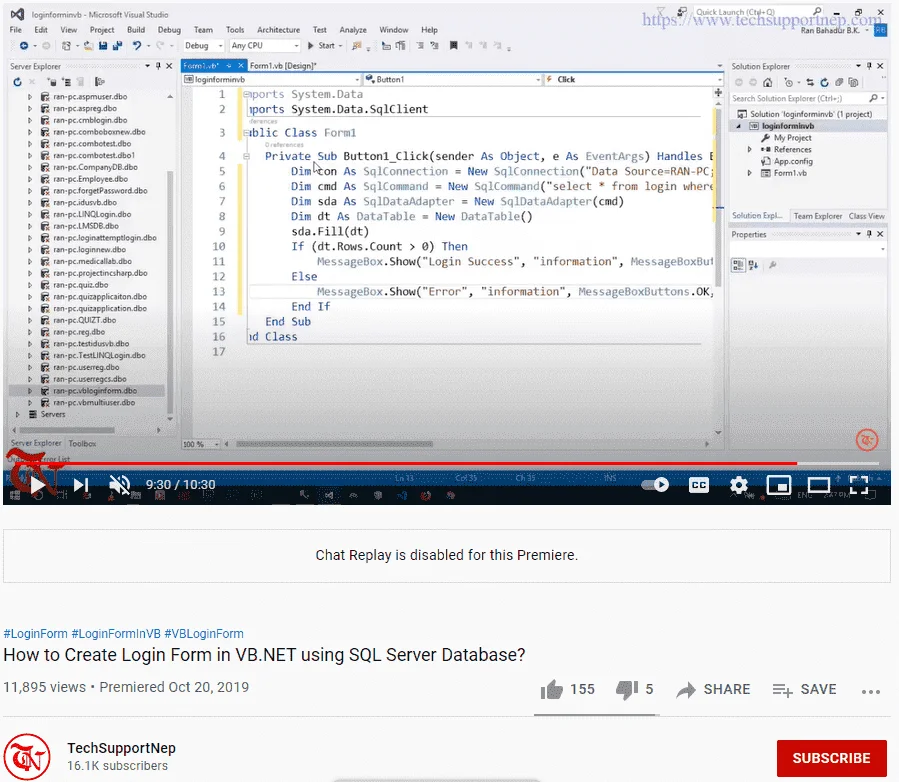Click Properties alphabetical sort icon
The image size is (899, 782).
(x=753, y=265)
